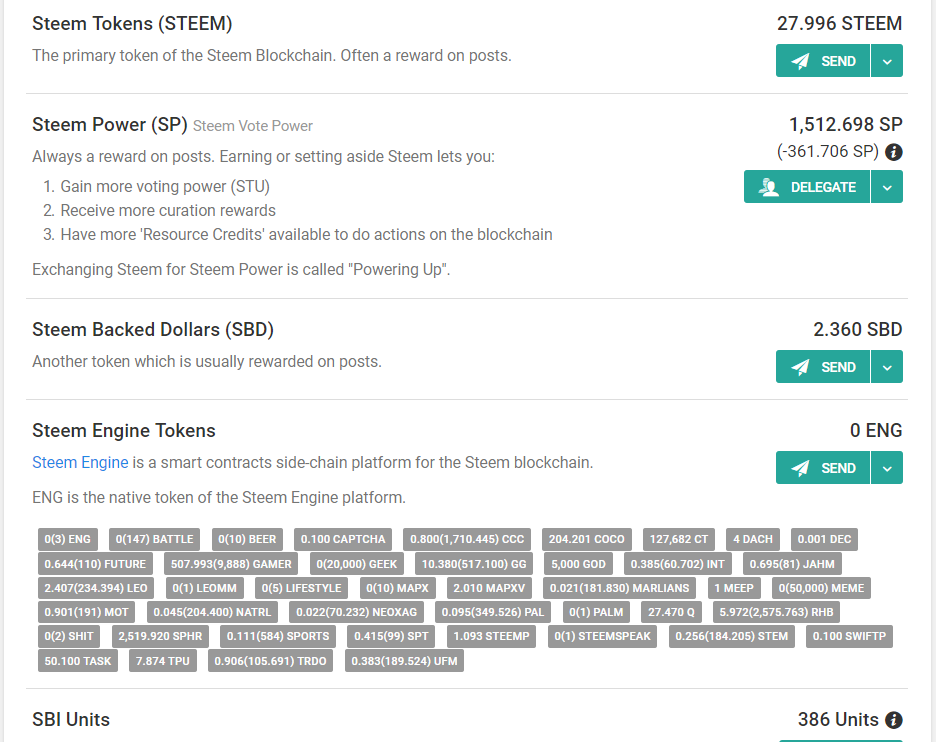Click the 0(10) MAPX token tag
This screenshot has height=742, width=936.
[x=397, y=588]
